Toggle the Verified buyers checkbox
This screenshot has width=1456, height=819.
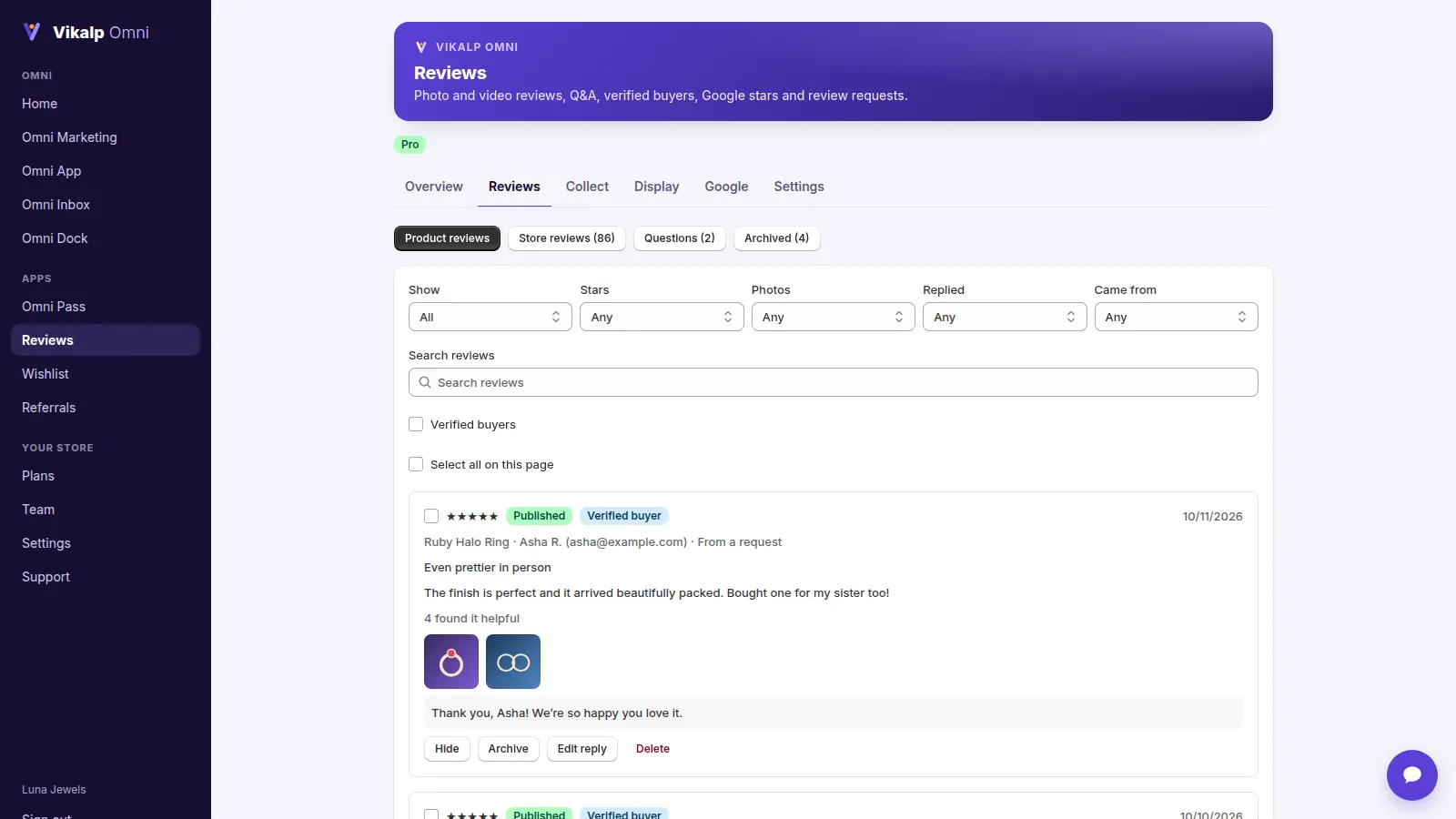[416, 424]
